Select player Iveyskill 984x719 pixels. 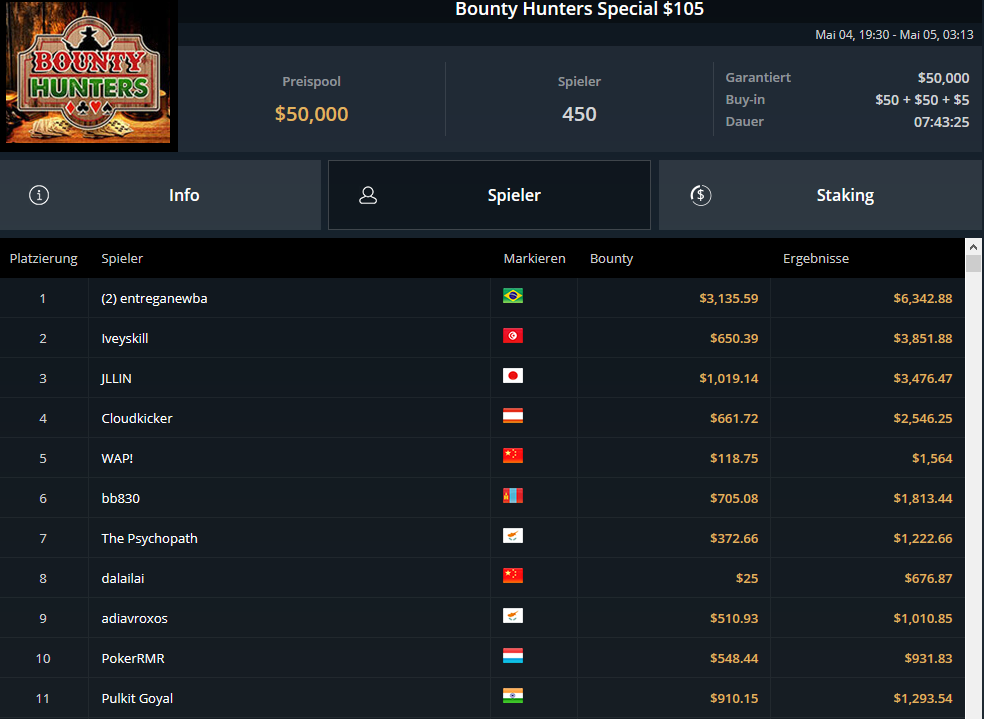tap(125, 339)
